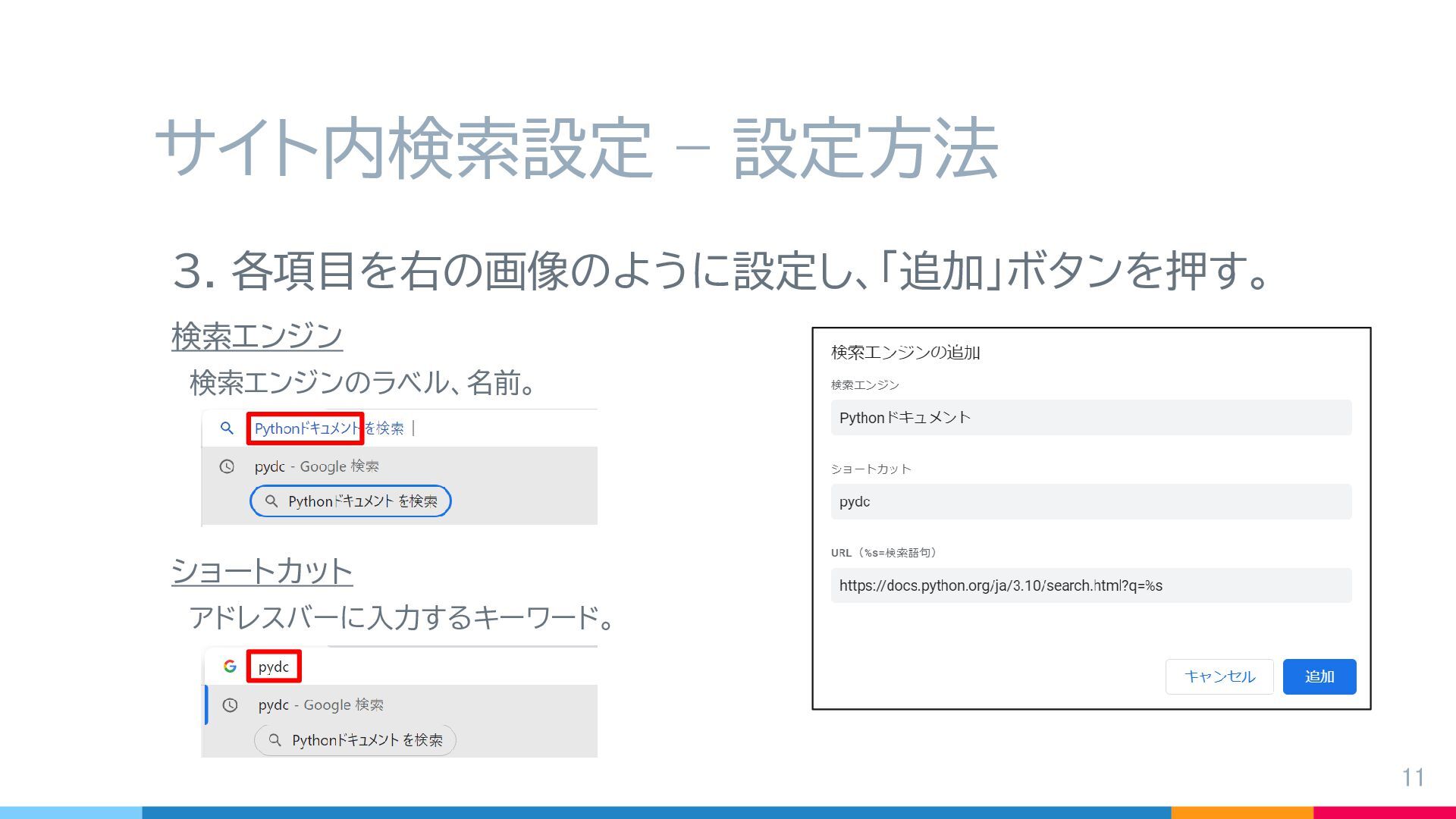Select the lower pydc - Google 検索 suggestion
This screenshot has width=1456, height=819.
[x=321, y=705]
